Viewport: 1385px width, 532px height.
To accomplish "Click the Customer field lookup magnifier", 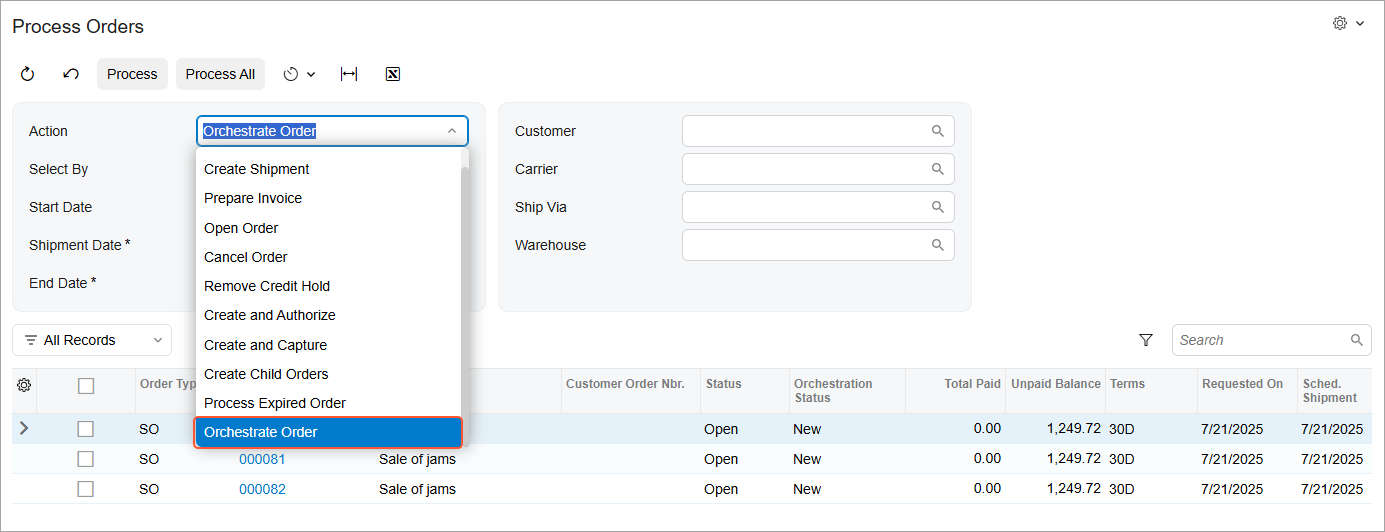I will coord(938,131).
